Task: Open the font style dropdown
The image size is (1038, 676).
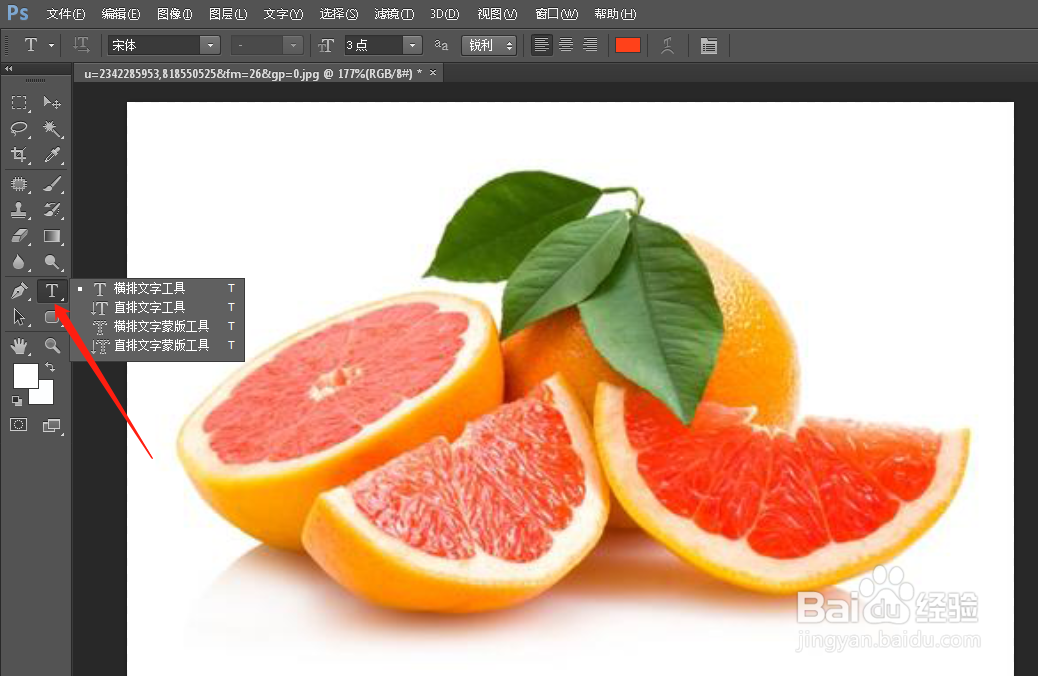Action: click(293, 45)
